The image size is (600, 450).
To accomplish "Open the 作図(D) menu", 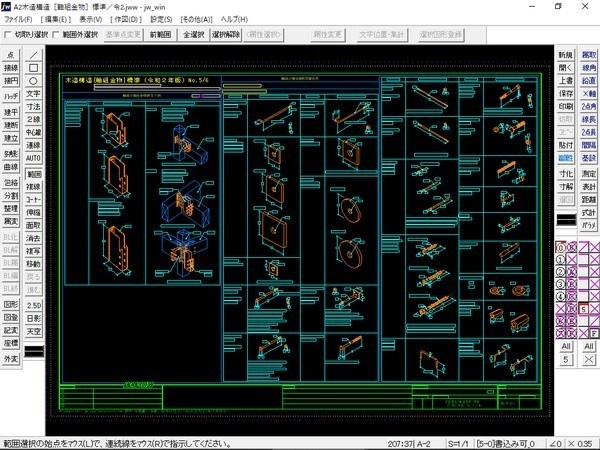I will (x=126, y=19).
